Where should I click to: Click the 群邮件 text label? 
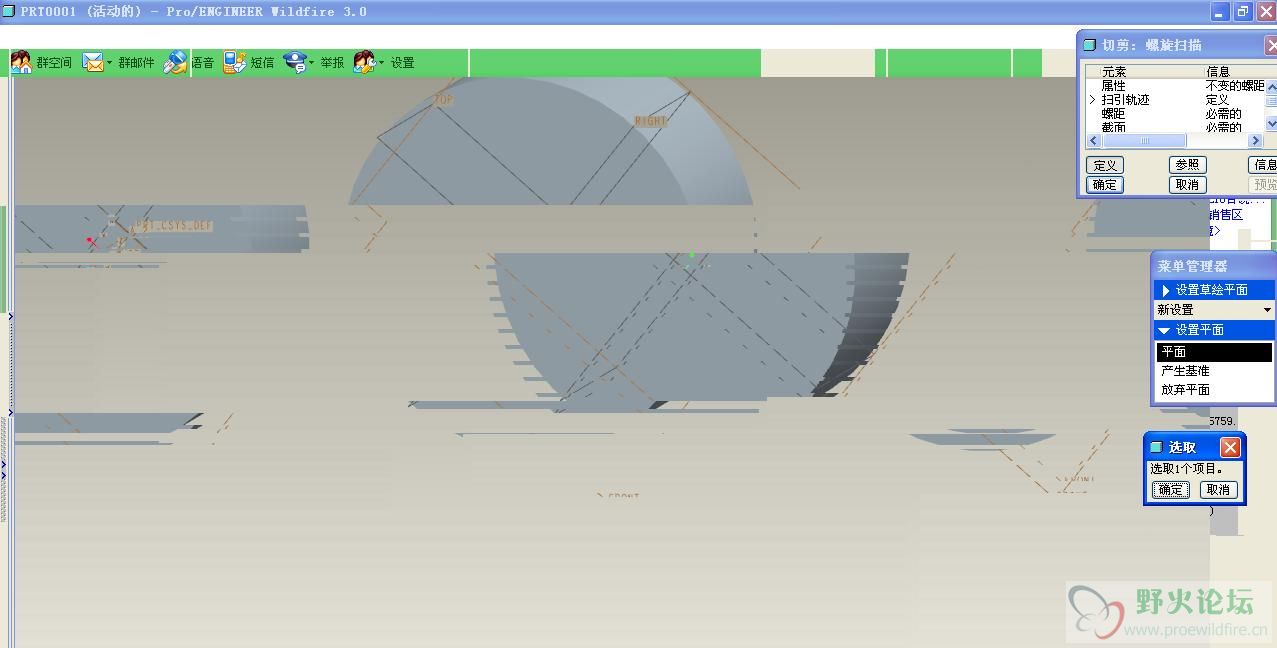(136, 63)
